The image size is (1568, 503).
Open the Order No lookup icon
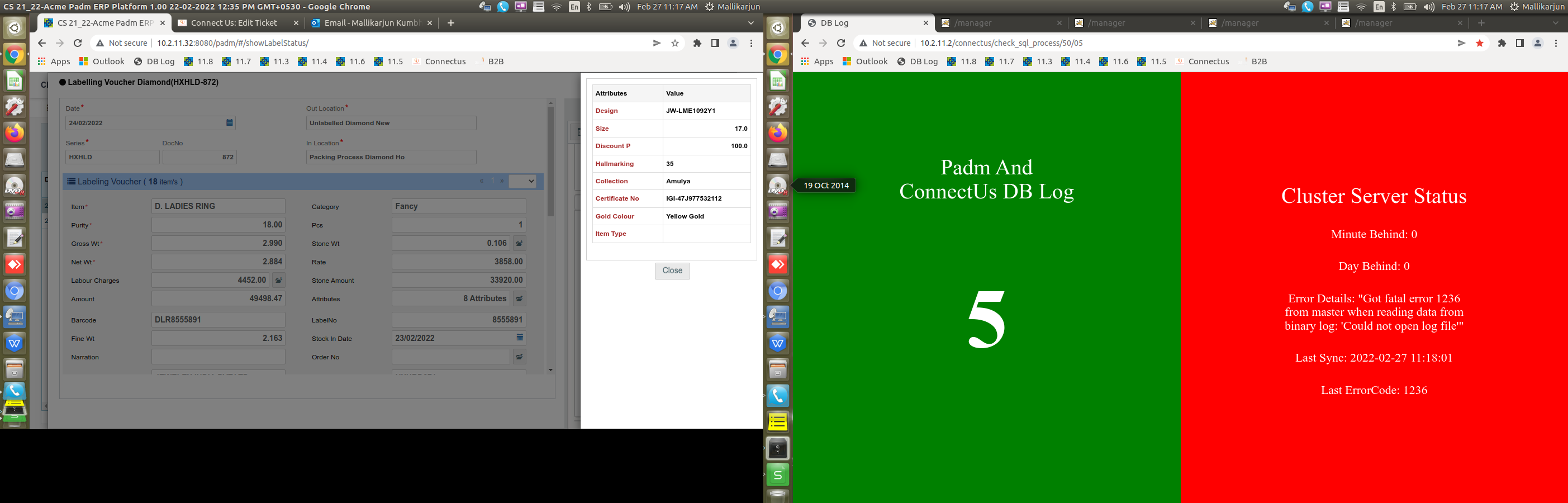pos(519,357)
